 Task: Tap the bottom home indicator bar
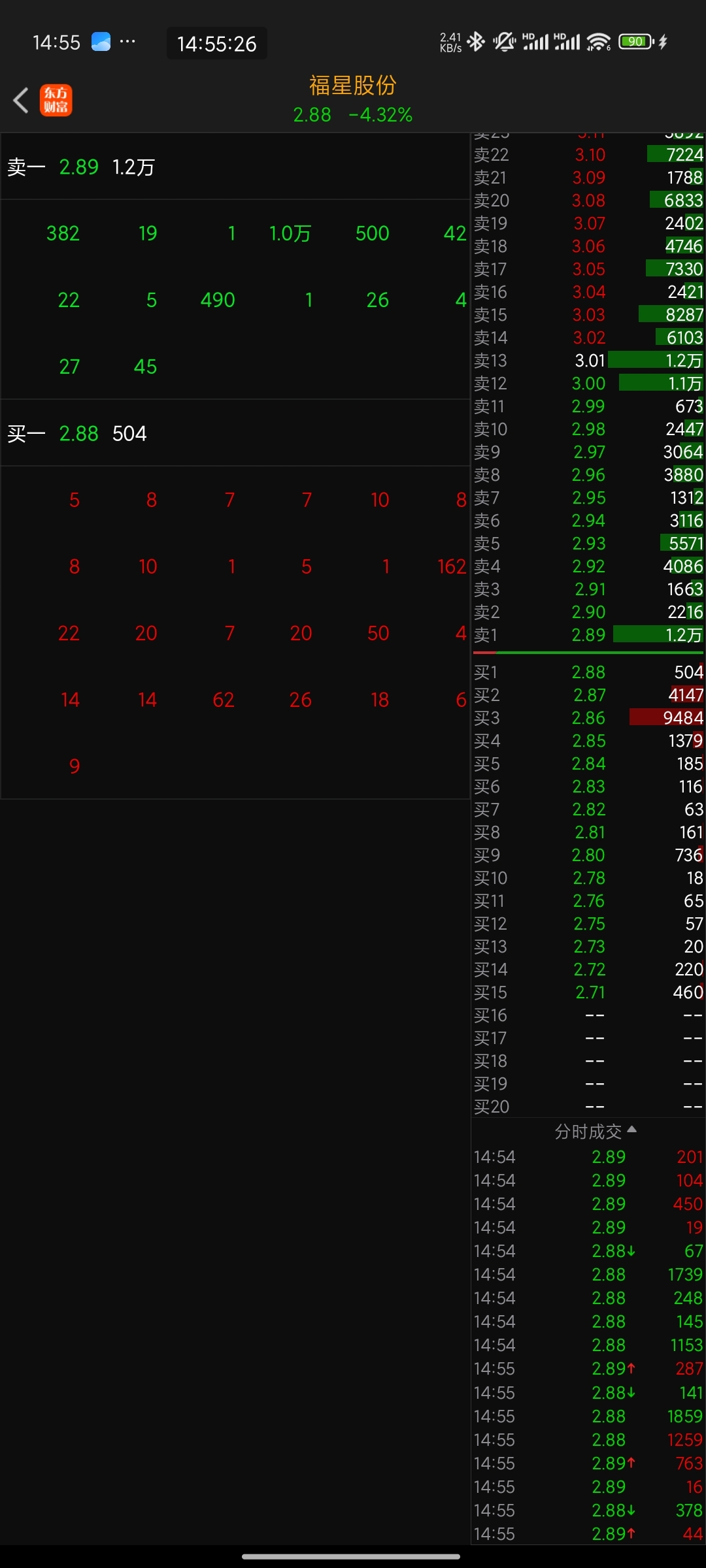(351, 1557)
